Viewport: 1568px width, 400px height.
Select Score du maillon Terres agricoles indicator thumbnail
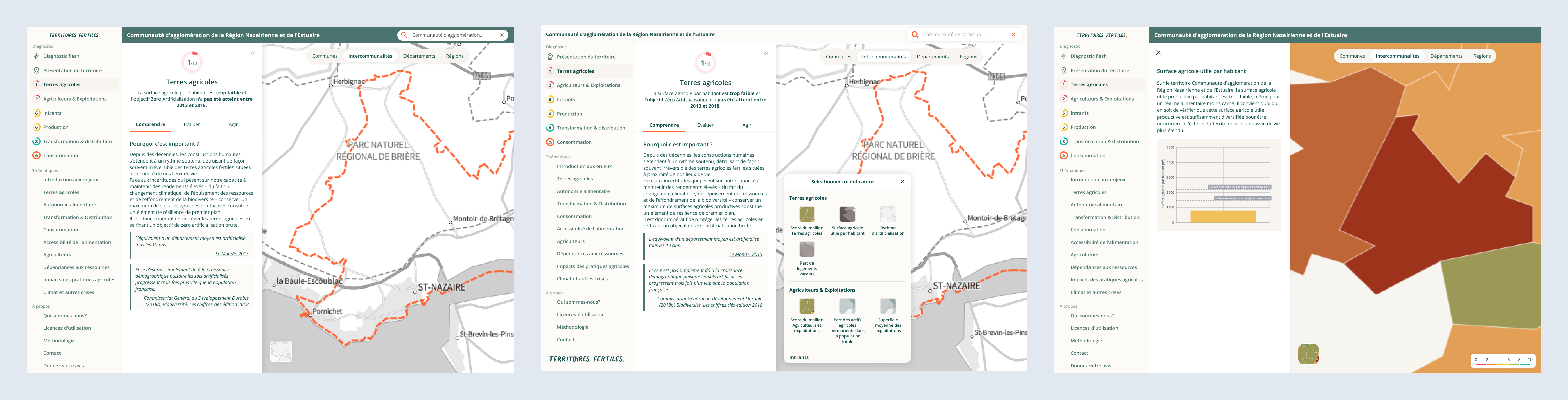click(807, 214)
